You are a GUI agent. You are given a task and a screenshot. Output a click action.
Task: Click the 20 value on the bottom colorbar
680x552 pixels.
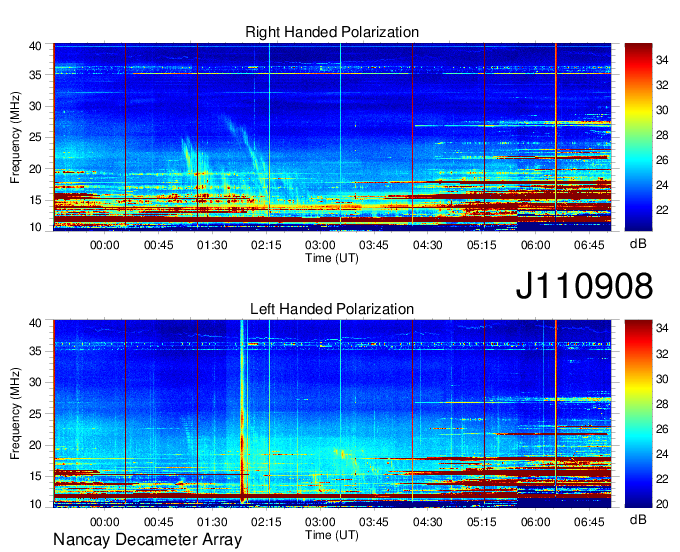[662, 504]
